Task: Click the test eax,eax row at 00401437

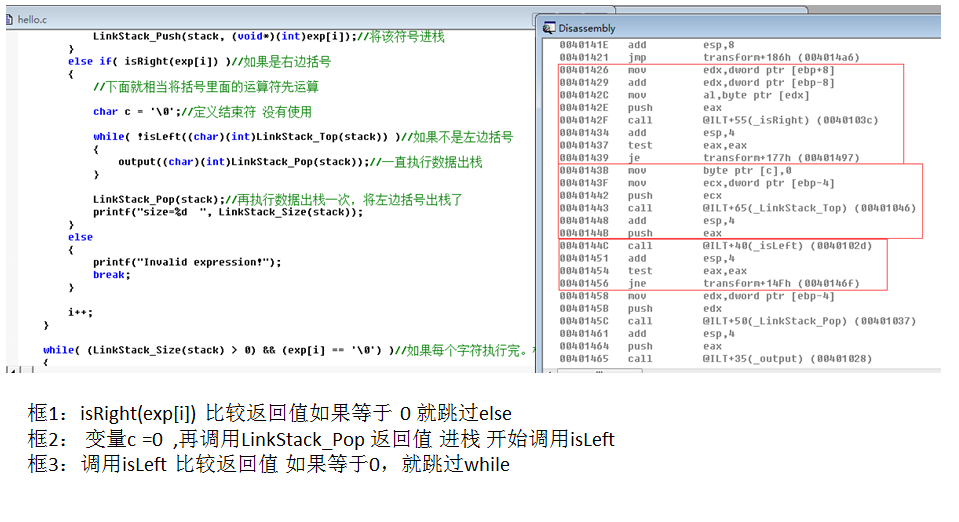Action: click(653, 145)
